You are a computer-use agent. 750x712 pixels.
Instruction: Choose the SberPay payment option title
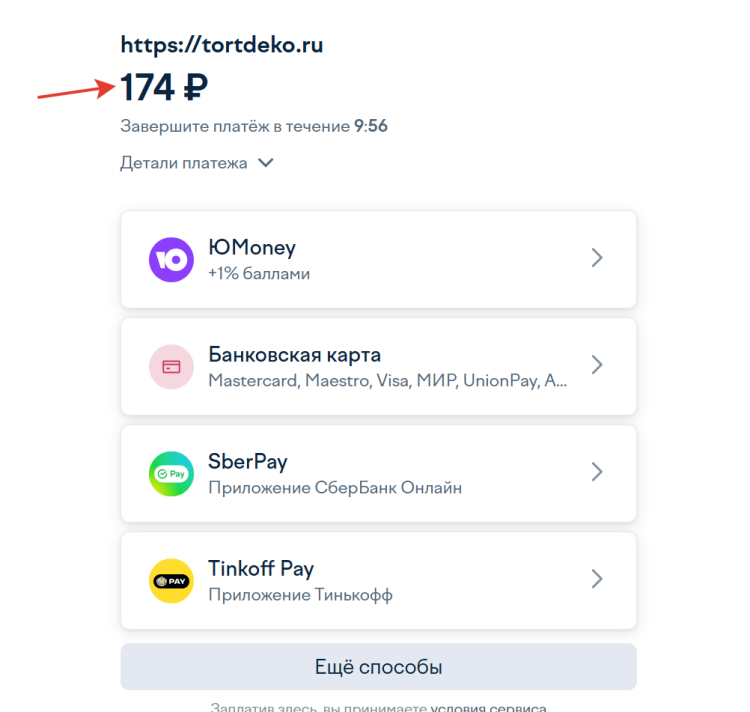pyautogui.click(x=248, y=462)
